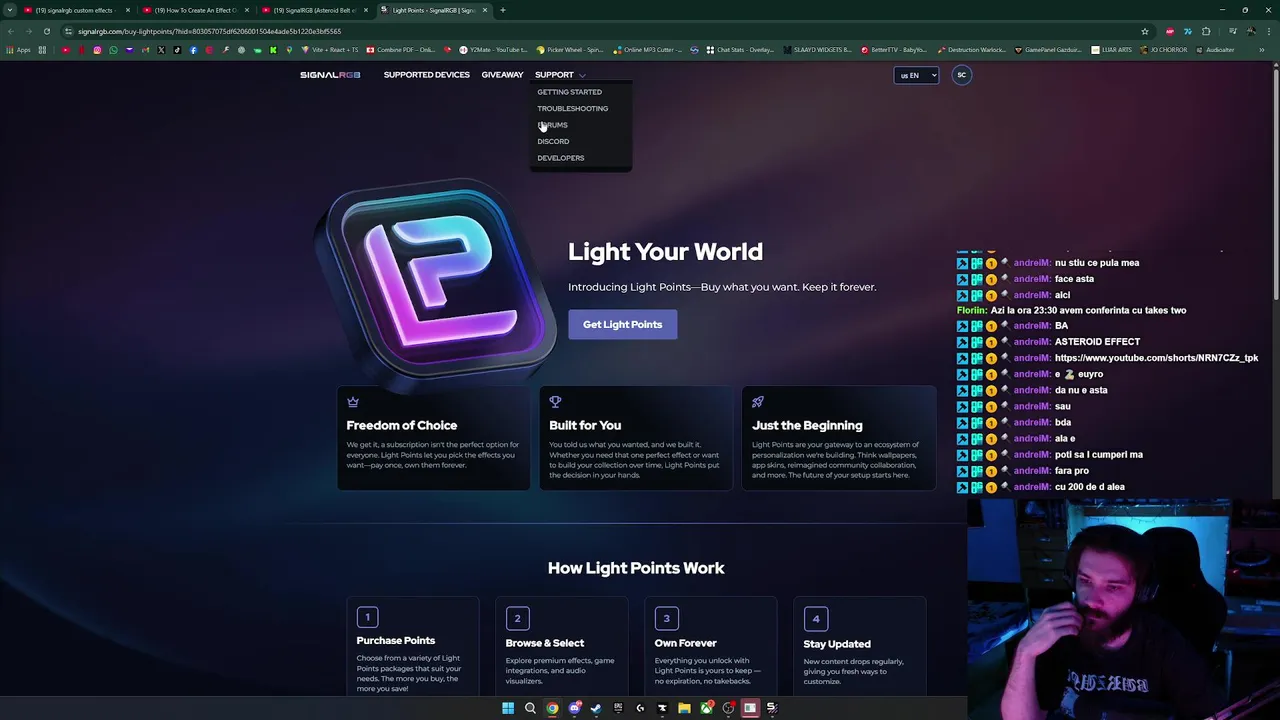
Task: Open the language selector dropdown showing EN
Action: click(916, 75)
